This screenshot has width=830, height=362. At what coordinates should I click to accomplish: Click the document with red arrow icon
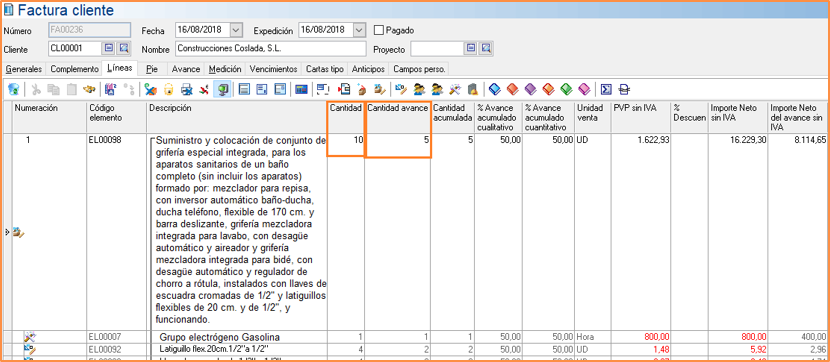345,89
